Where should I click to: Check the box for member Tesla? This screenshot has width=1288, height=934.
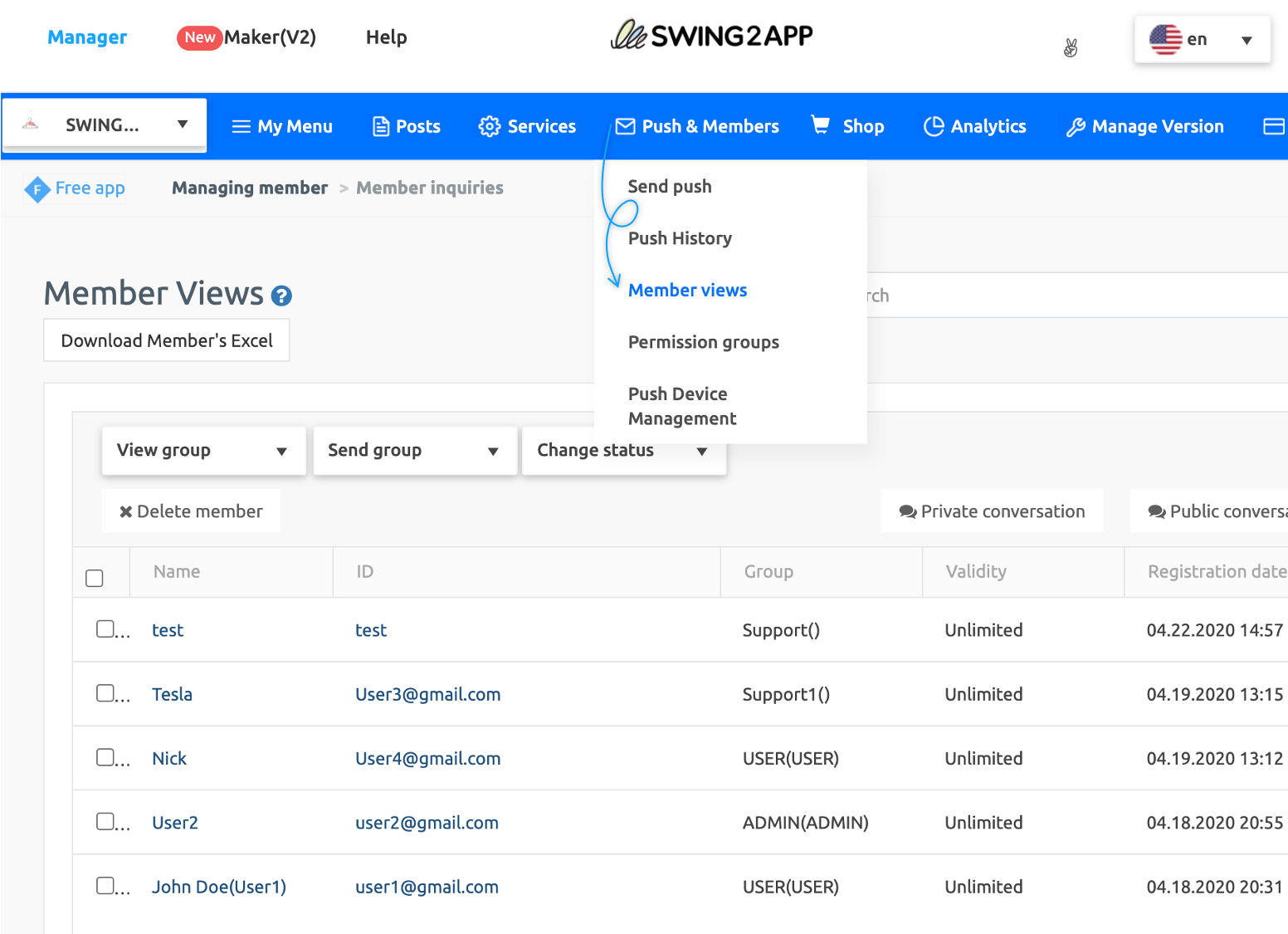tap(105, 692)
